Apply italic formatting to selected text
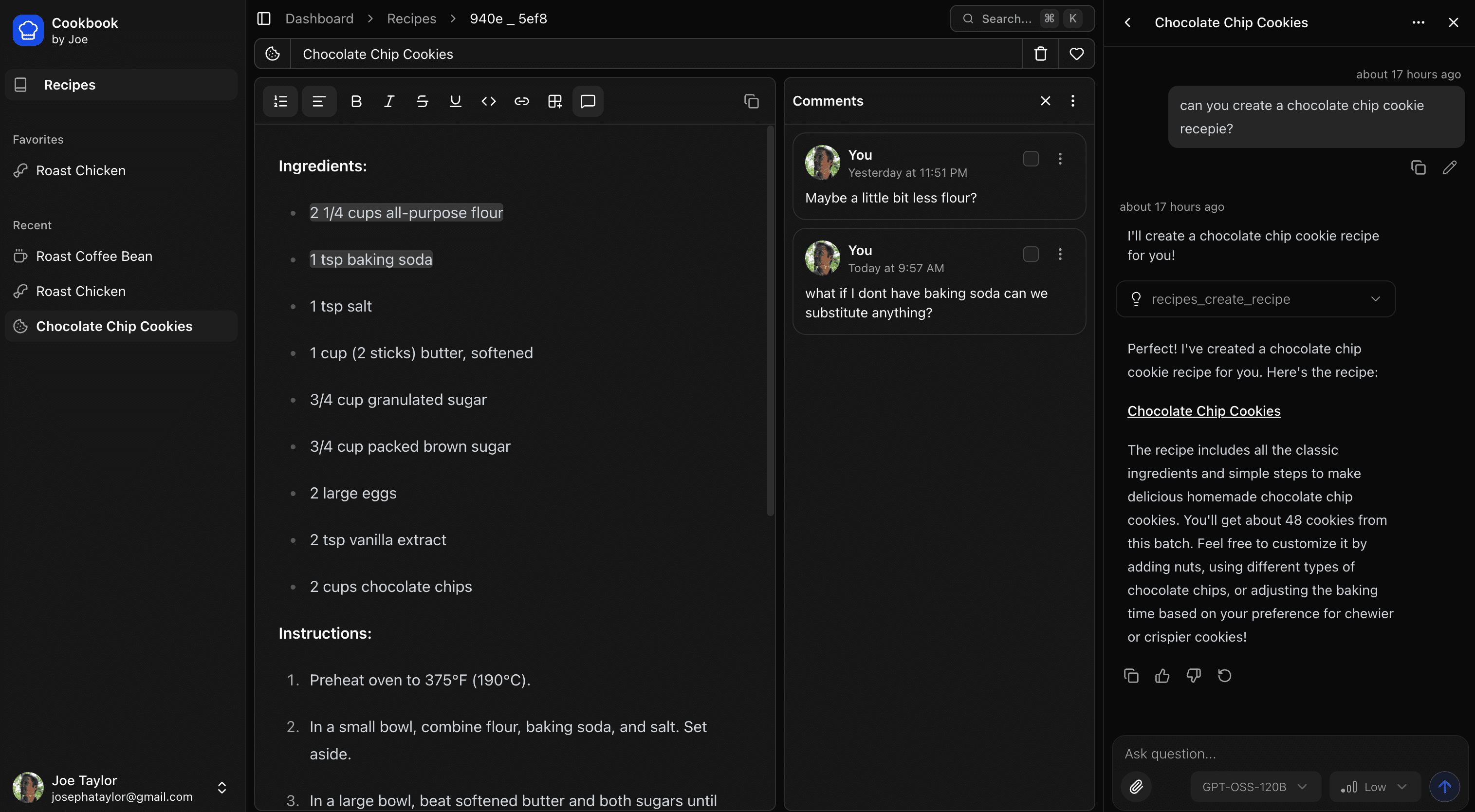 (x=389, y=101)
